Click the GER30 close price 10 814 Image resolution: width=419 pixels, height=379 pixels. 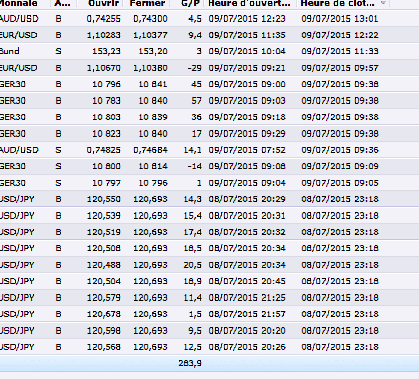click(x=153, y=166)
